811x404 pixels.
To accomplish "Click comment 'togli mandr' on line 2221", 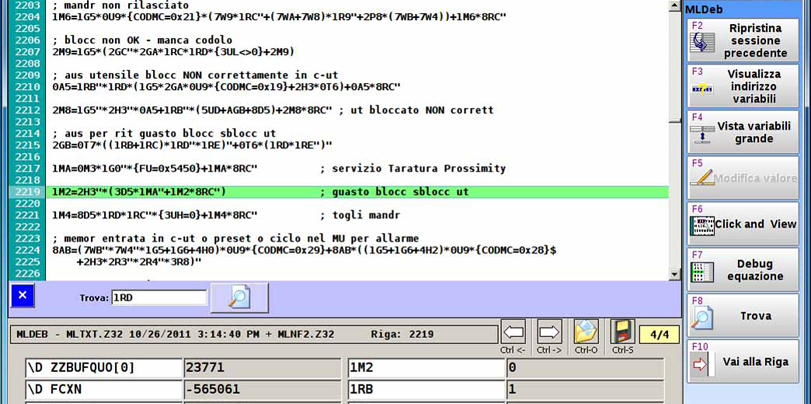I will tap(360, 215).
